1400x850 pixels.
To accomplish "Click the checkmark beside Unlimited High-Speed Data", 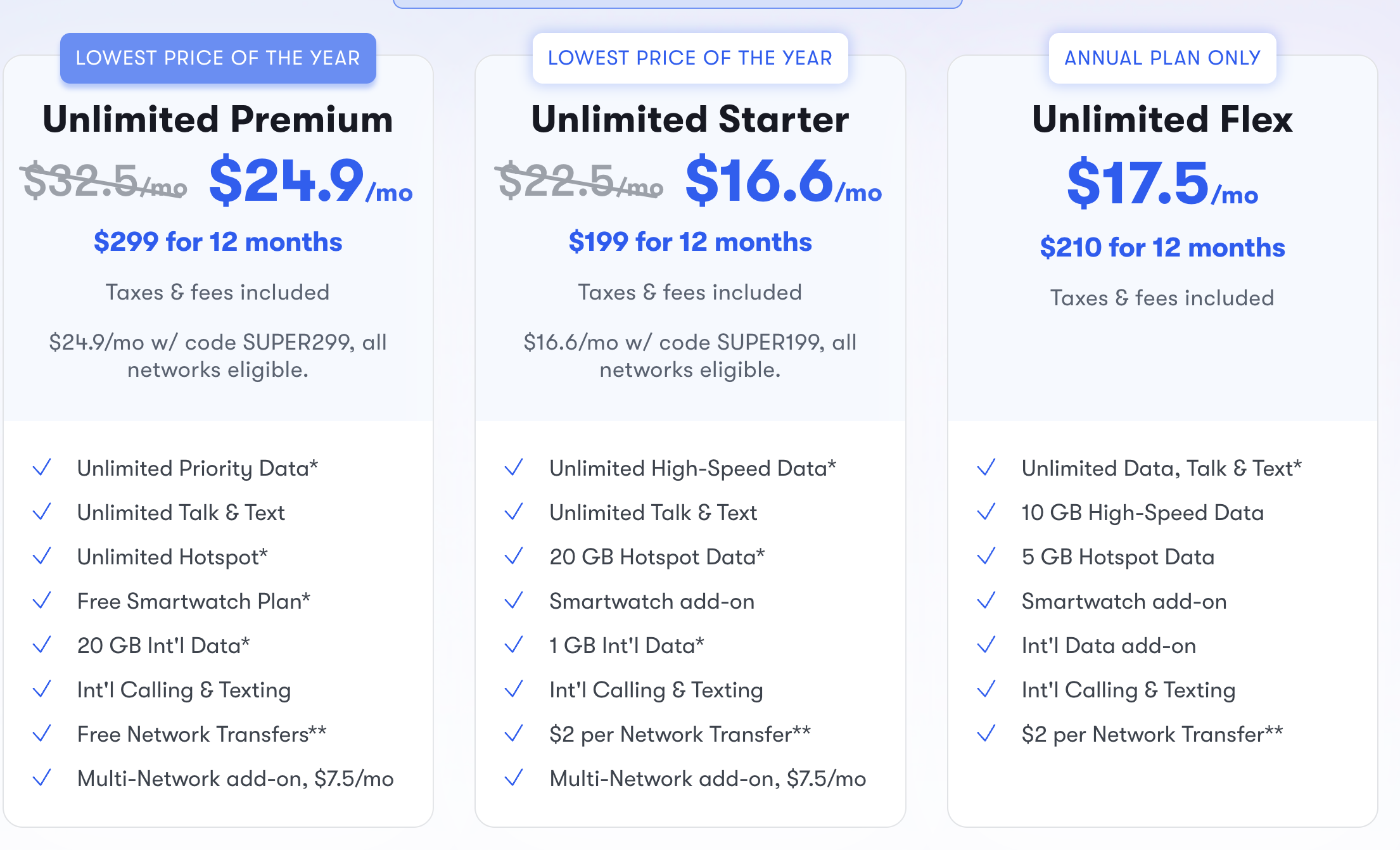I will (514, 468).
